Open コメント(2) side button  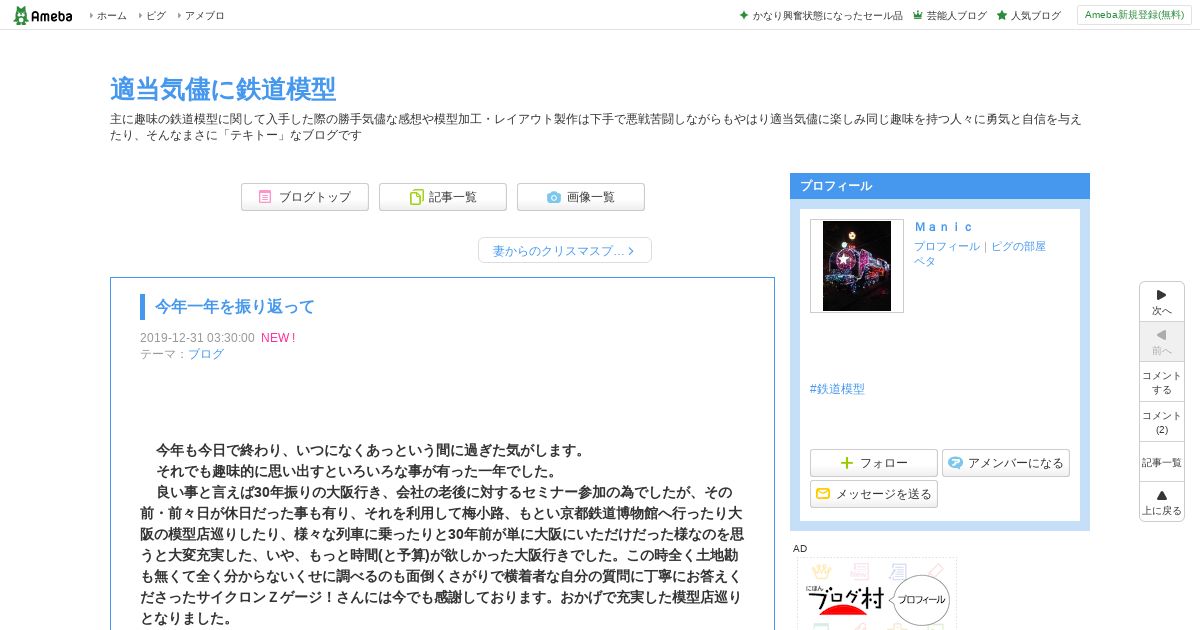coord(1162,422)
